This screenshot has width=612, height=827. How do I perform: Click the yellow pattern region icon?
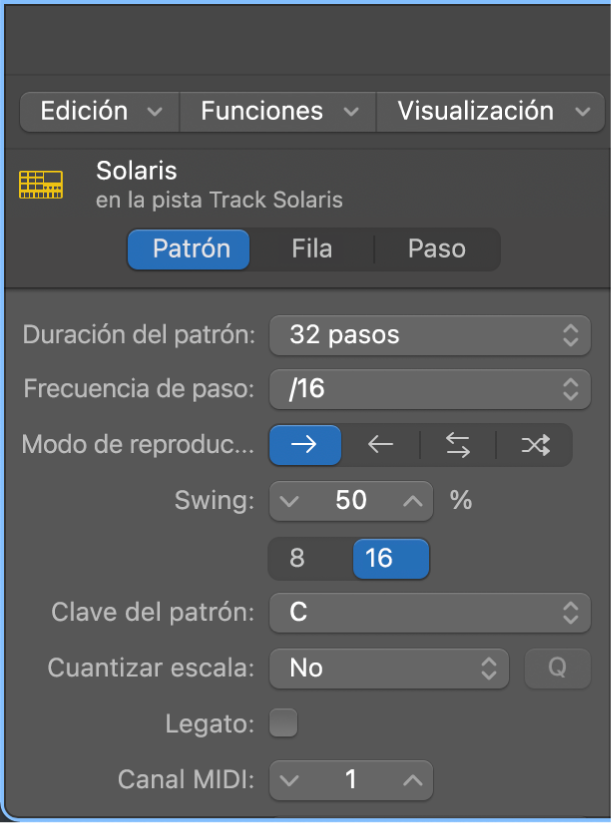coord(41,184)
